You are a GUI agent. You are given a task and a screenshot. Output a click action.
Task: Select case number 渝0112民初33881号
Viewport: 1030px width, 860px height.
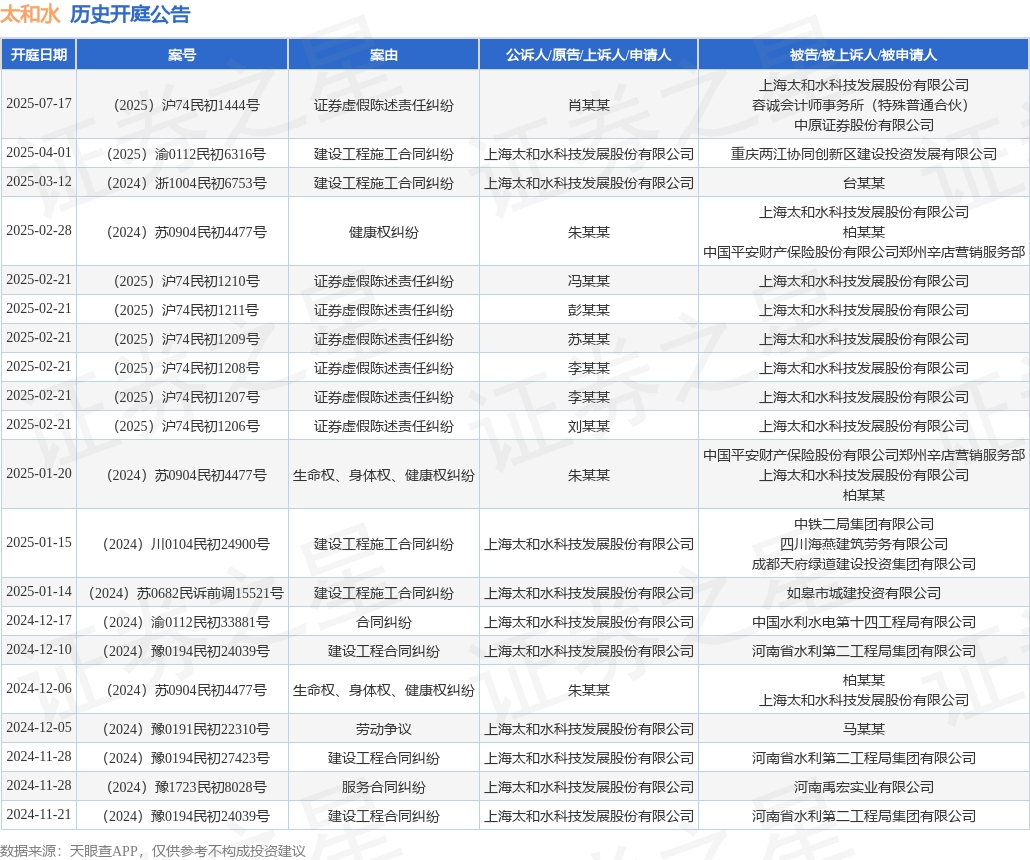tap(187, 622)
